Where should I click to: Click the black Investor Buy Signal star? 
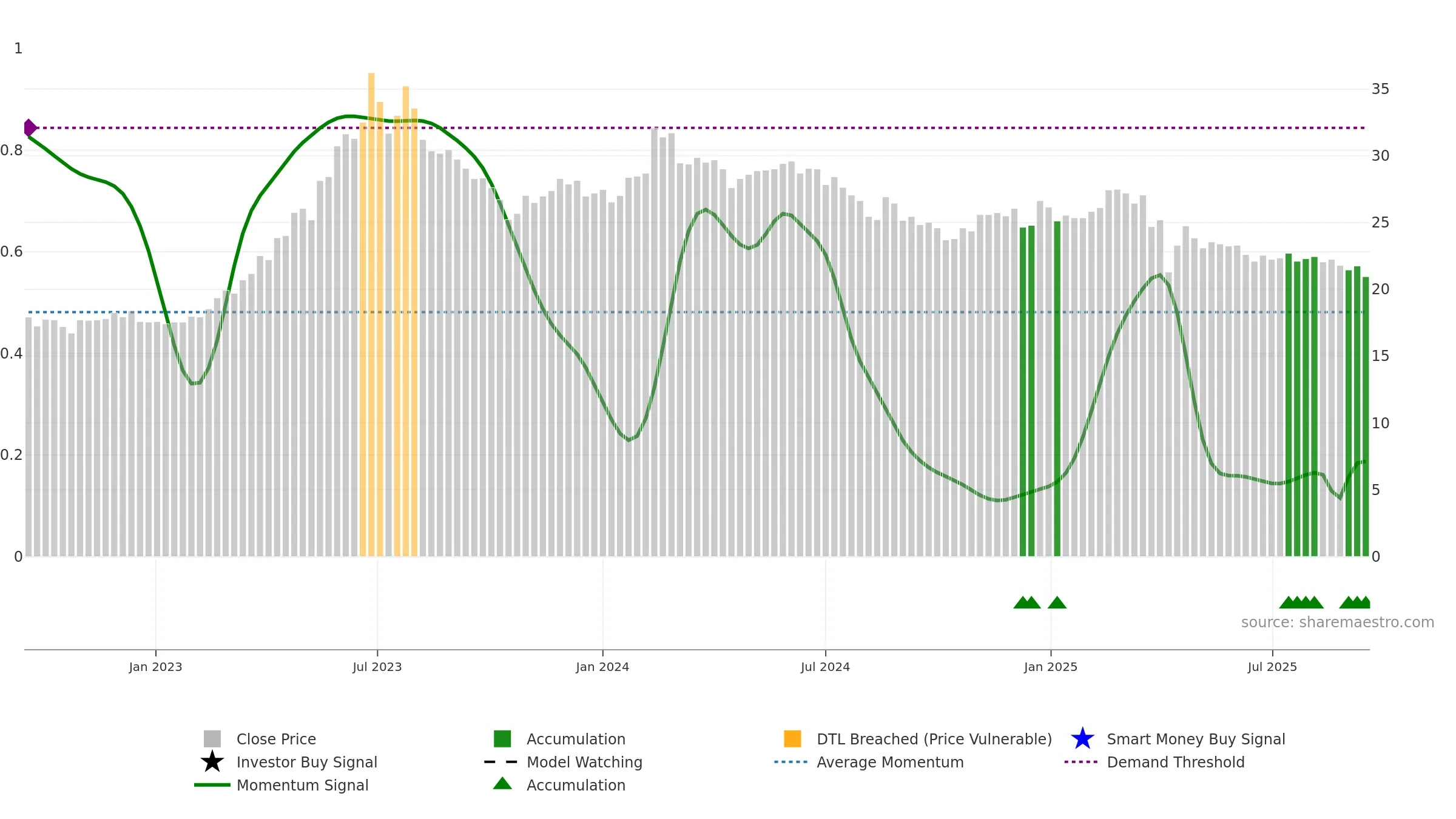[212, 762]
